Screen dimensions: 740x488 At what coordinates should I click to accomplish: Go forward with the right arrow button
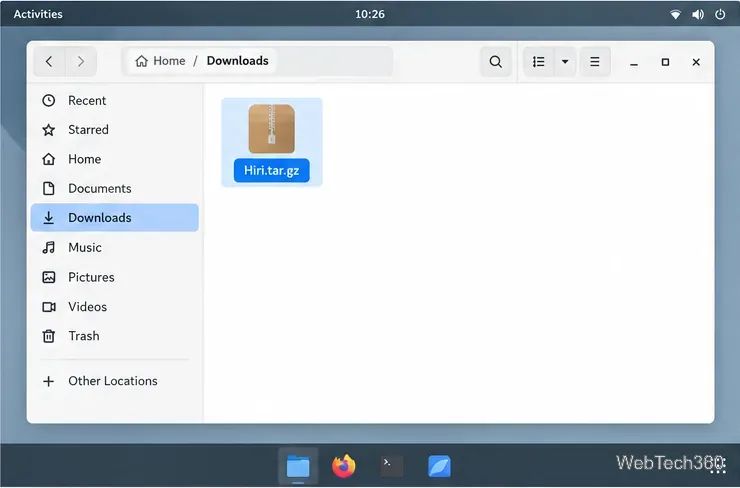tap(81, 61)
